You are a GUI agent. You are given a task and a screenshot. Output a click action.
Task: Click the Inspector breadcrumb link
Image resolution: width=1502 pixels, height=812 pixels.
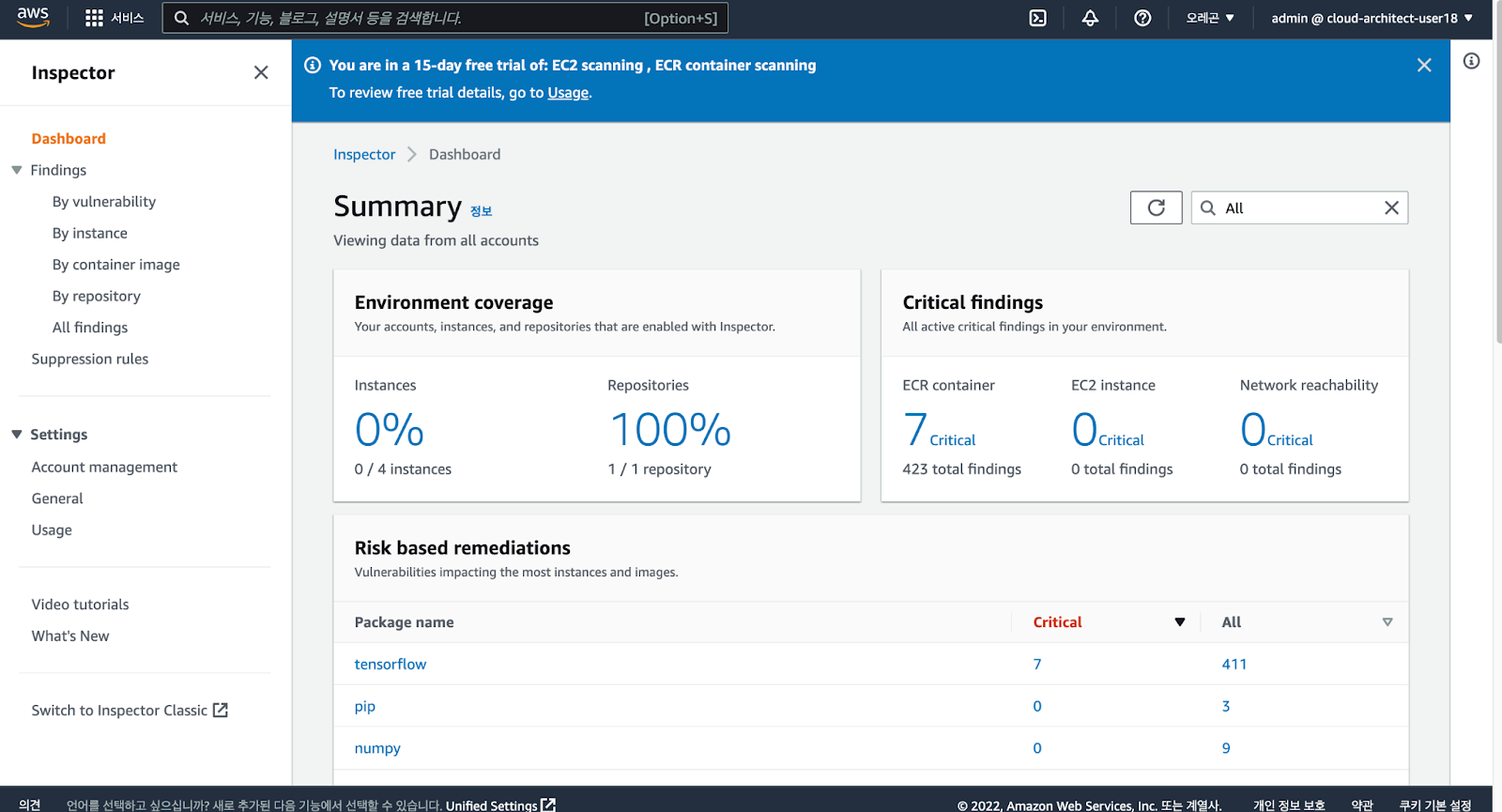[x=364, y=154]
